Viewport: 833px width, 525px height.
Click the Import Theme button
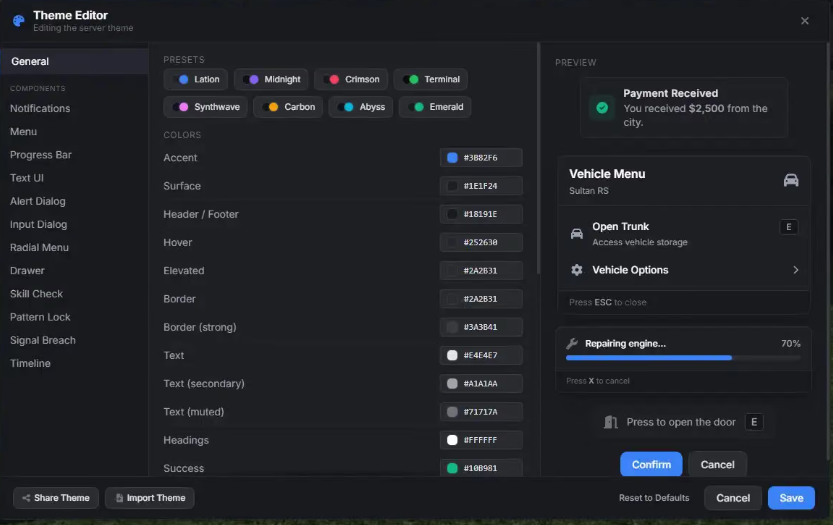(150, 498)
